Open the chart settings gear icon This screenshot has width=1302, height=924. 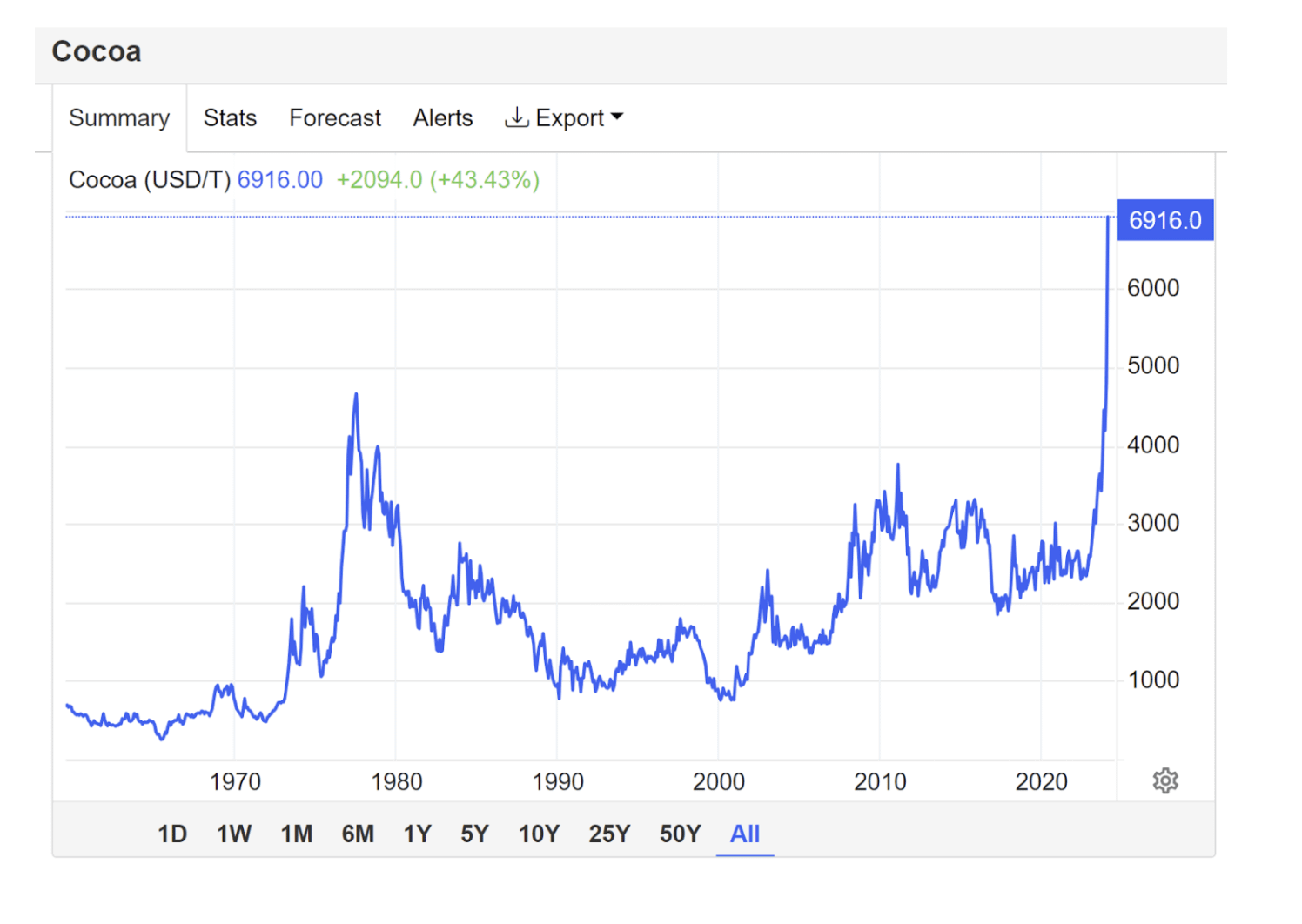coord(1165,780)
